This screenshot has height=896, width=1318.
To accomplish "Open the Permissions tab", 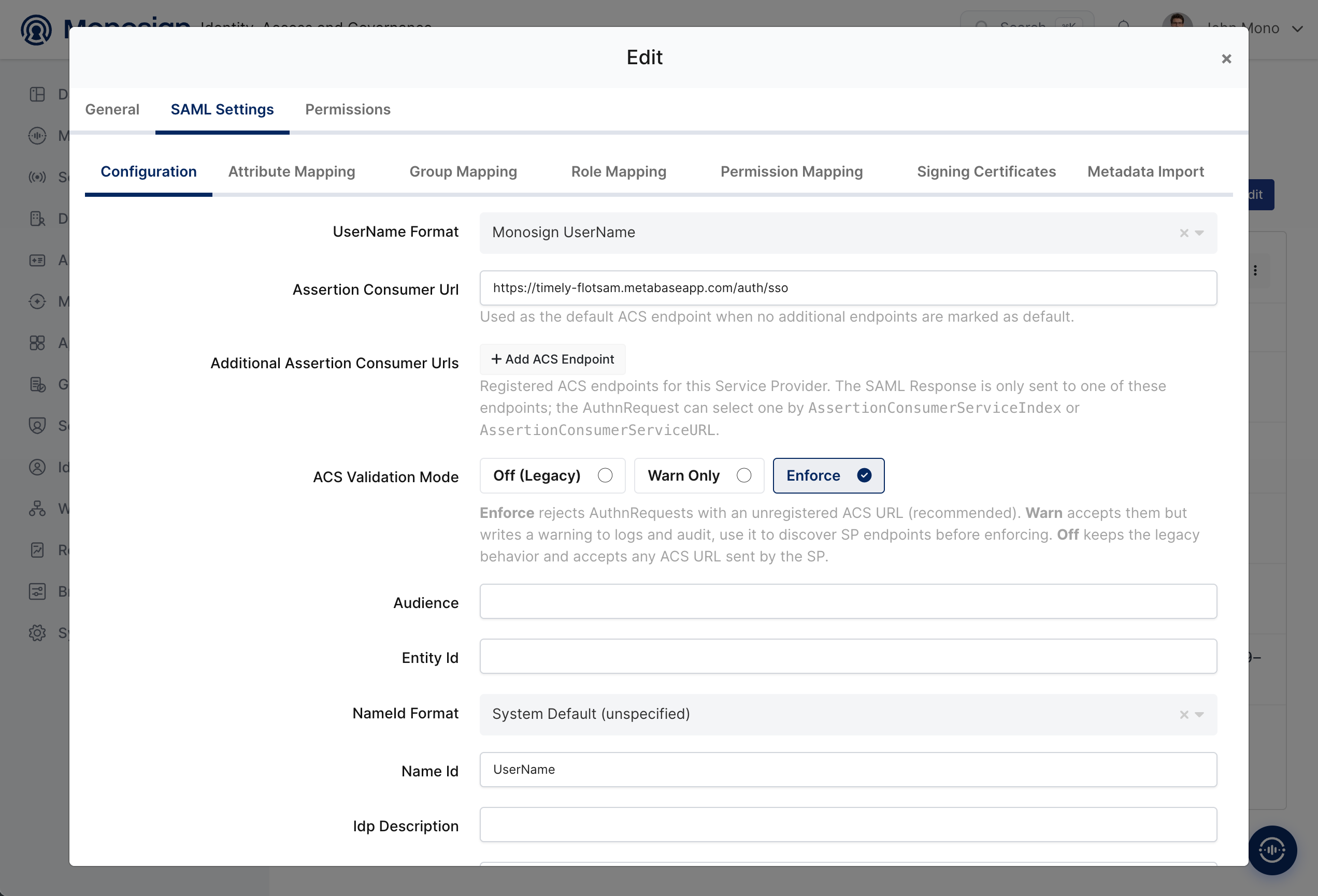I will point(348,109).
